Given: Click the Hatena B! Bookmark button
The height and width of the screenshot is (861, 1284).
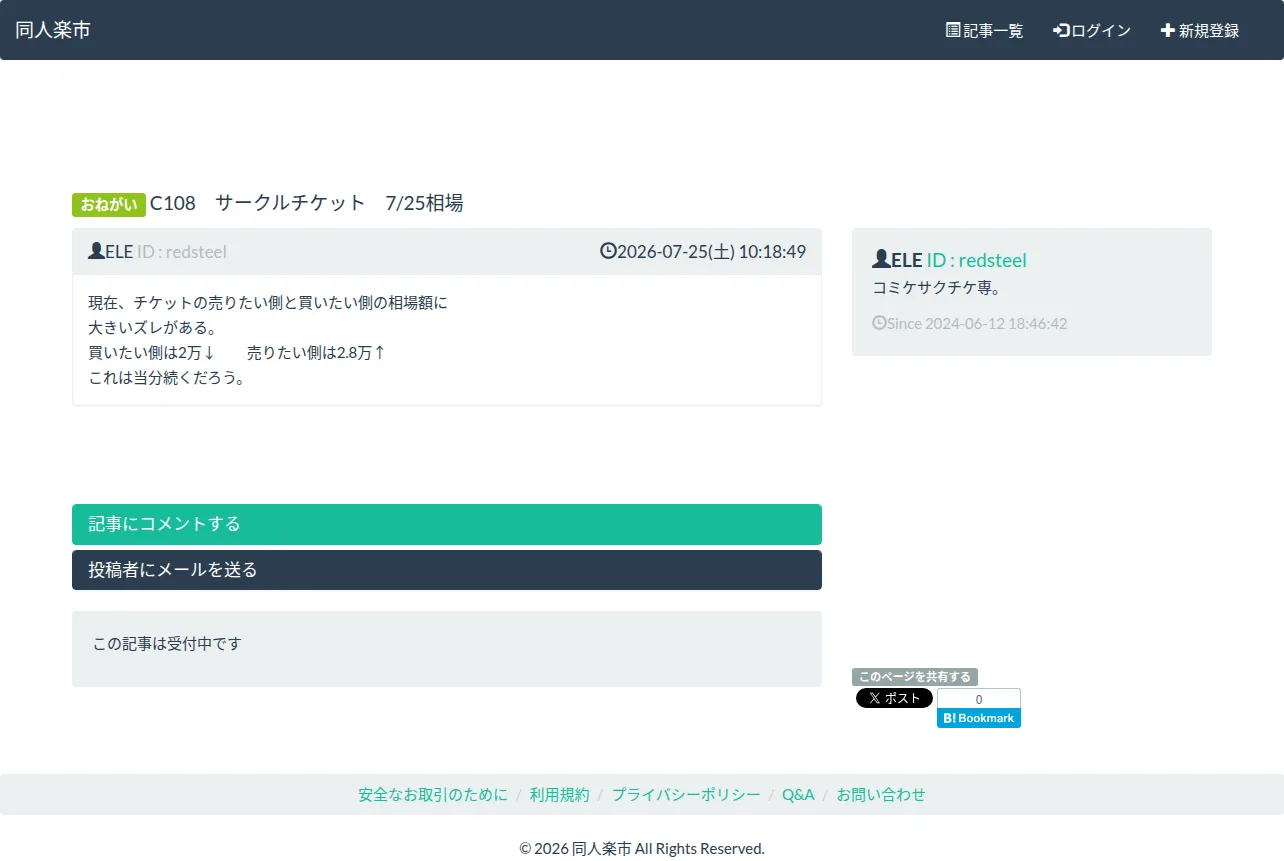Looking at the screenshot, I should click(x=979, y=718).
